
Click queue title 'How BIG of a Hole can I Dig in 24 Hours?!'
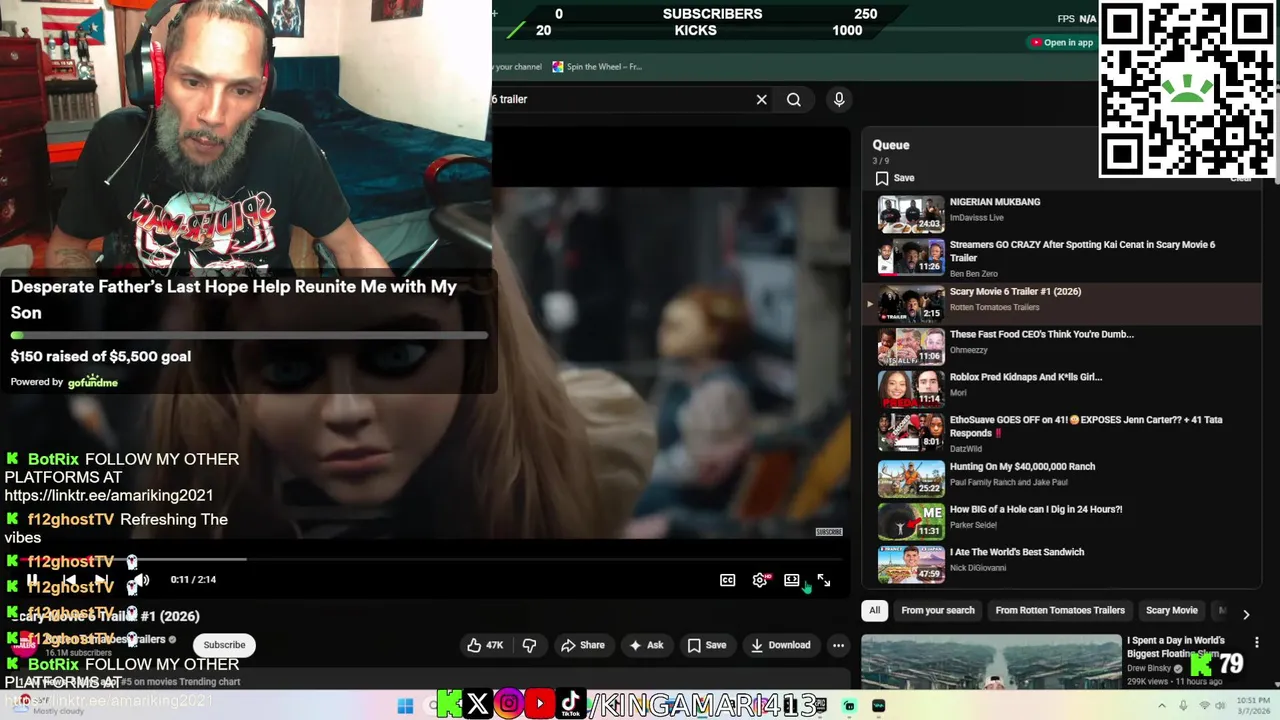click(1035, 509)
